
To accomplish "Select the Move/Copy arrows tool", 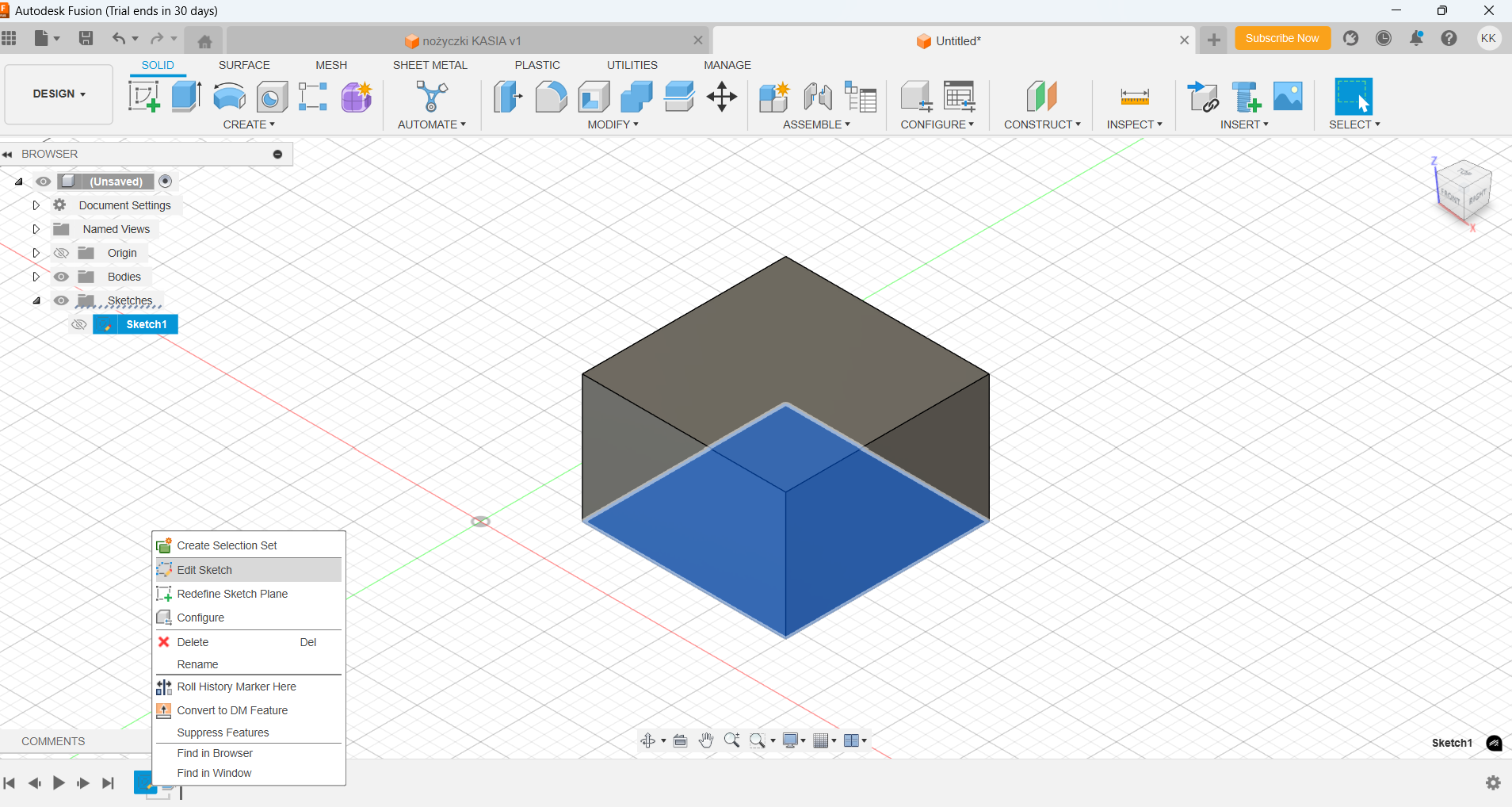I will [x=722, y=97].
